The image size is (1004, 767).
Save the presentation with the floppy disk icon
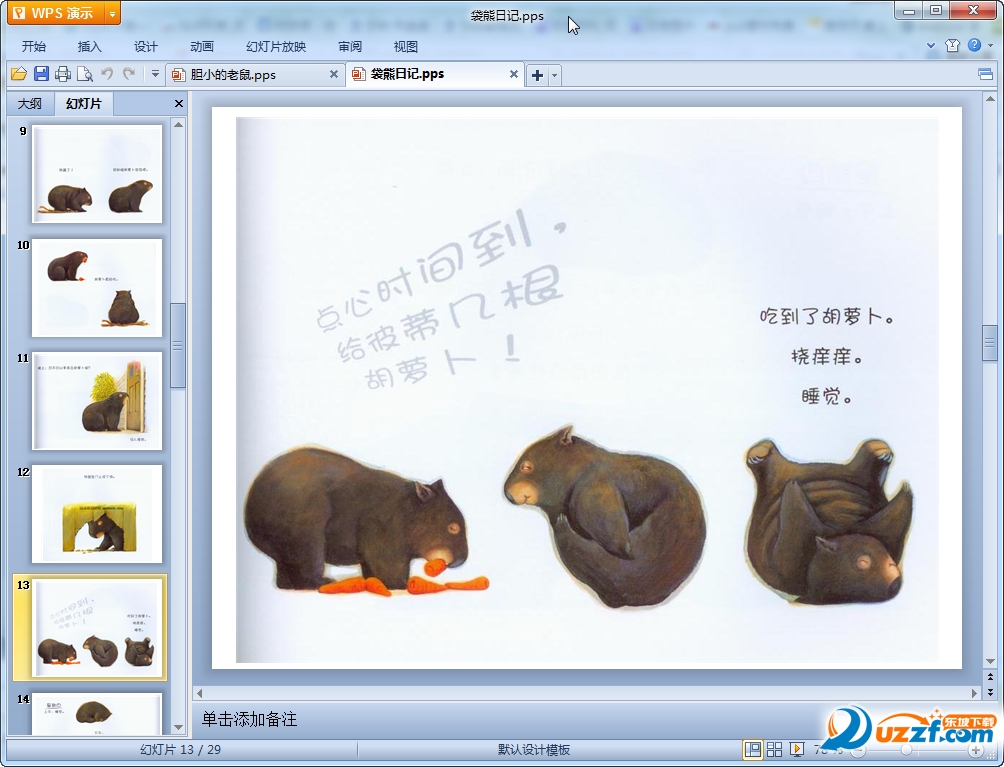click(41, 74)
